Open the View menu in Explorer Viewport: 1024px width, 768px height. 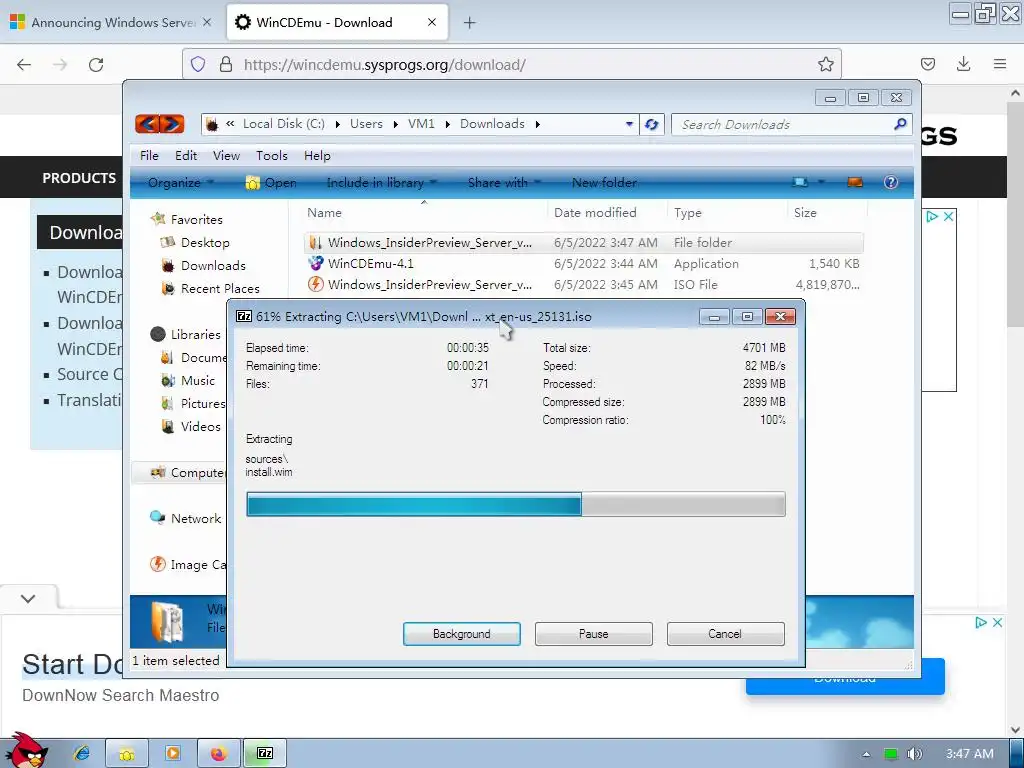coord(226,155)
